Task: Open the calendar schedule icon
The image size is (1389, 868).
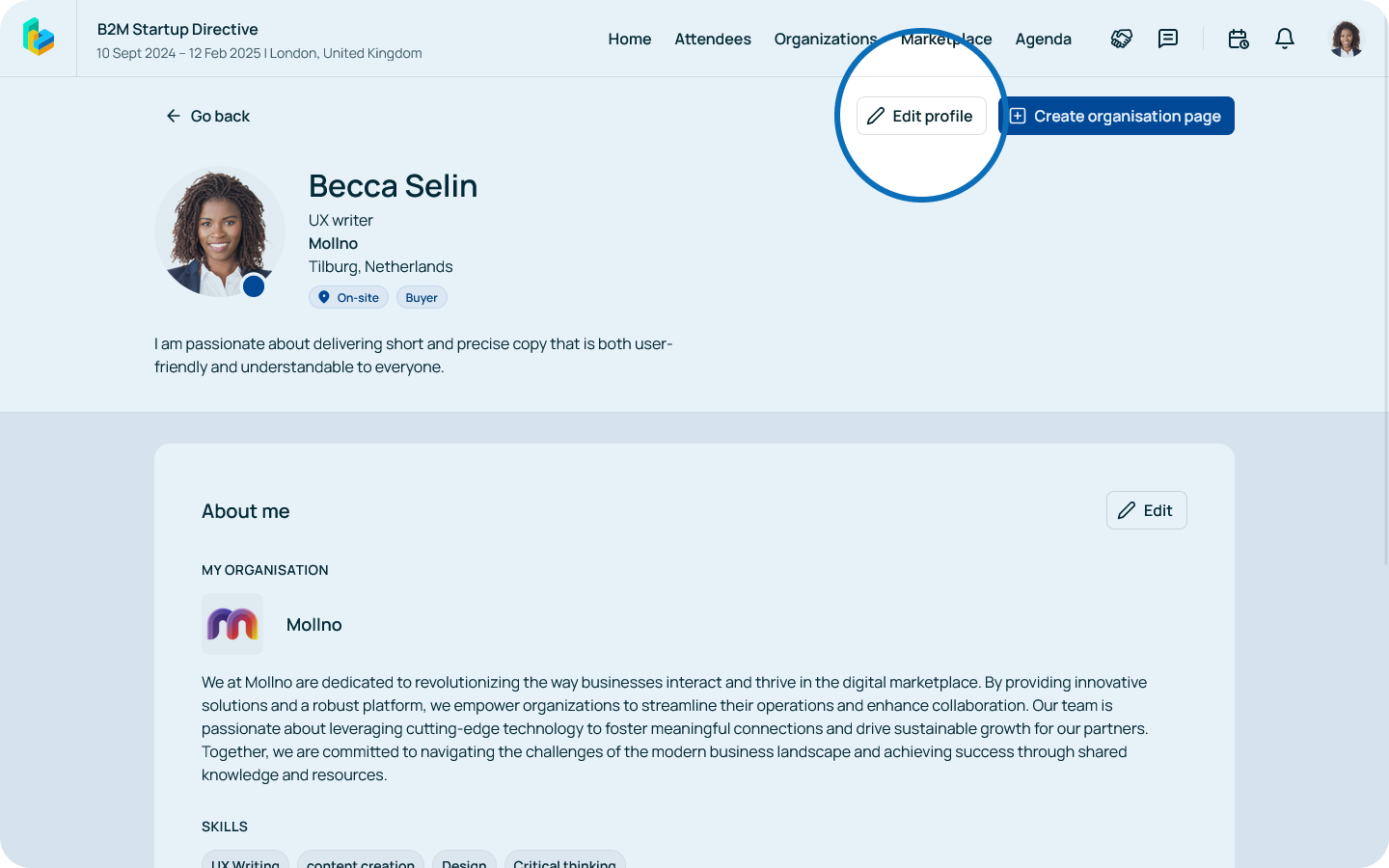Action: pos(1239,39)
